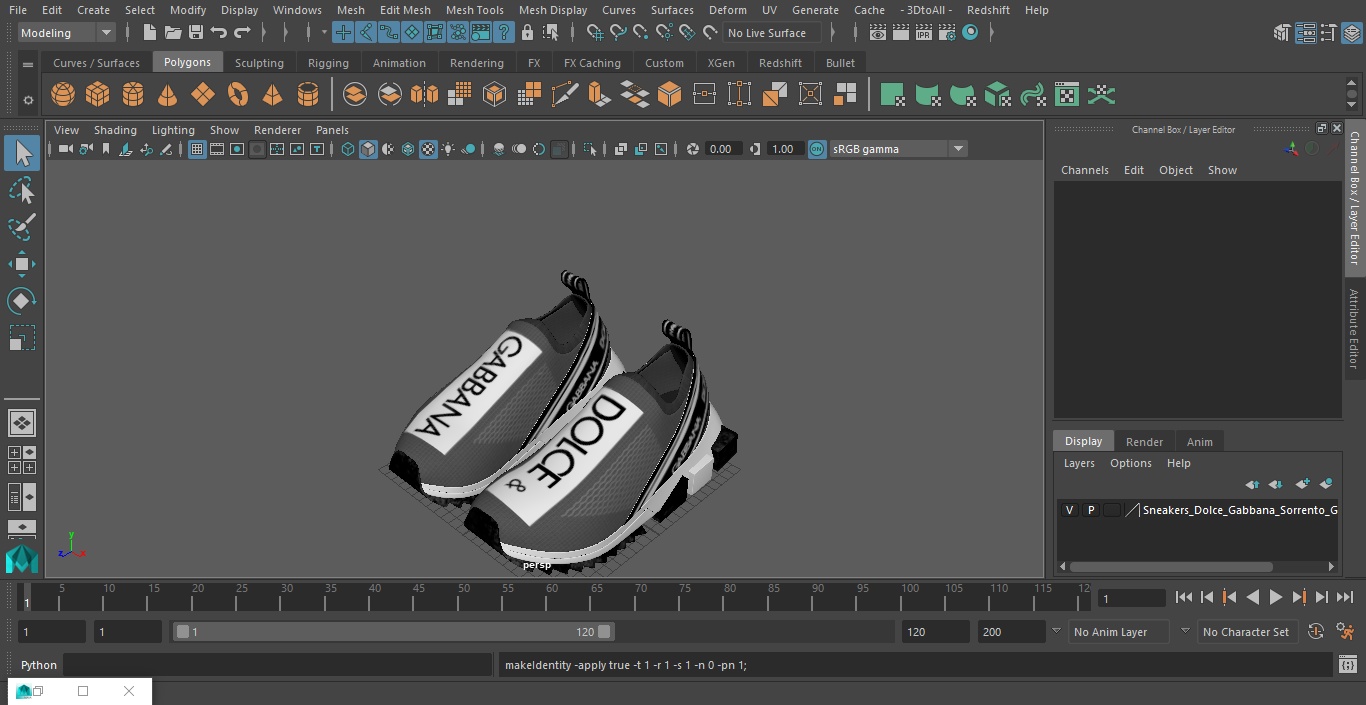Open the Options menu in layer editor
Image resolution: width=1366 pixels, height=705 pixels.
pyautogui.click(x=1131, y=463)
